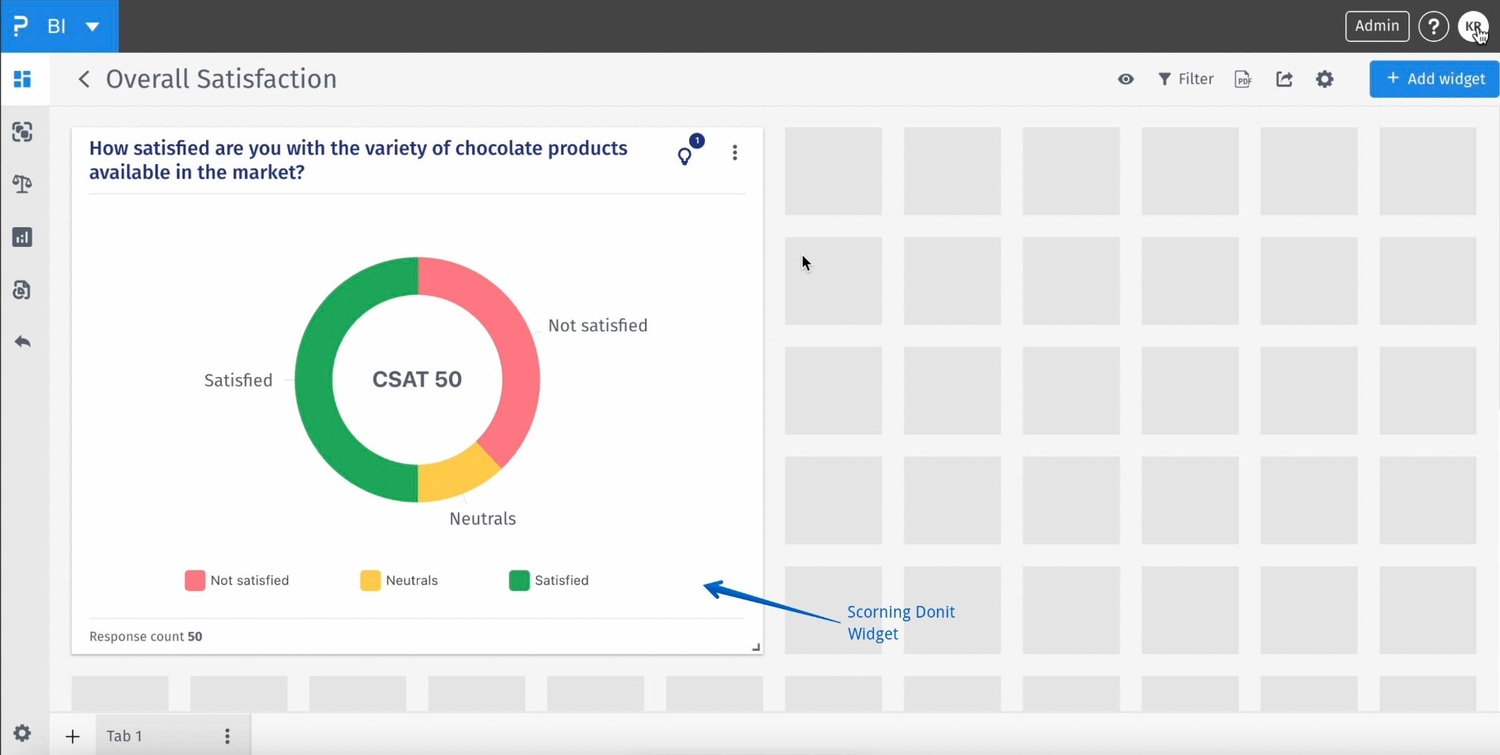Open the bar chart report sidebar icon
Image resolution: width=1500 pixels, height=755 pixels.
[22, 237]
